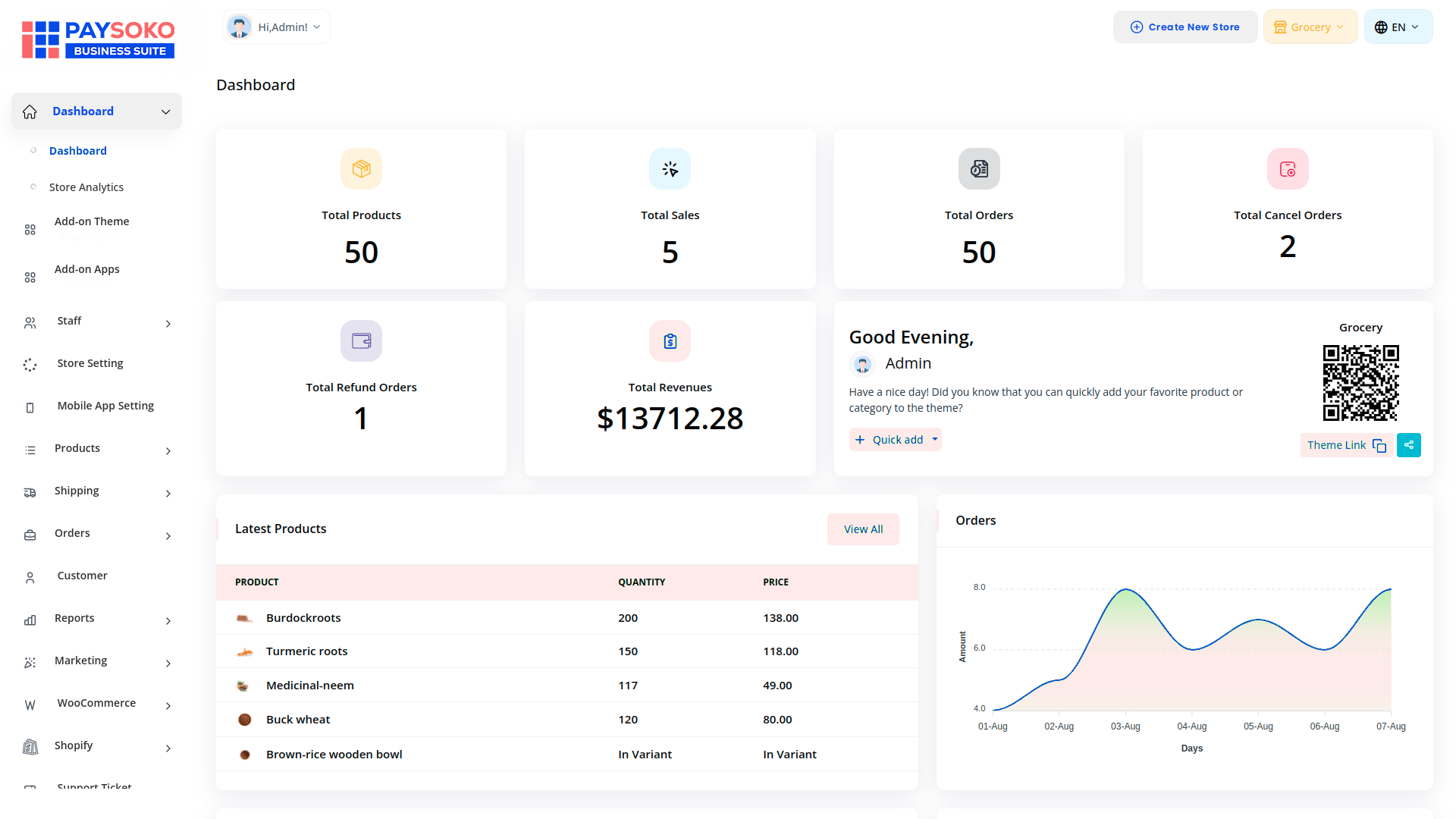Click the Total Cancel Orders icon
Image resolution: width=1456 pixels, height=819 pixels.
[x=1287, y=168]
